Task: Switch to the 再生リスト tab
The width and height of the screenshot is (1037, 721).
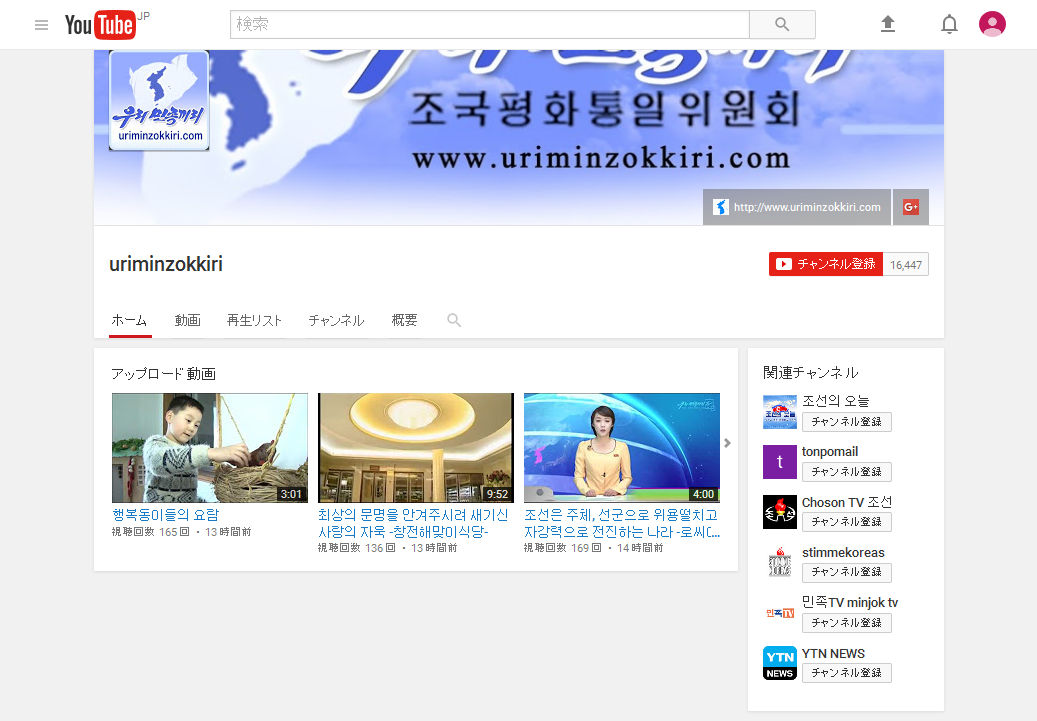Action: pos(255,321)
